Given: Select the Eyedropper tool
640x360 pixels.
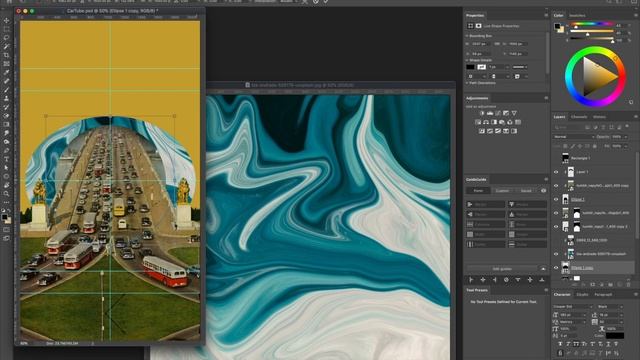Looking at the screenshot, I should click(x=6, y=72).
